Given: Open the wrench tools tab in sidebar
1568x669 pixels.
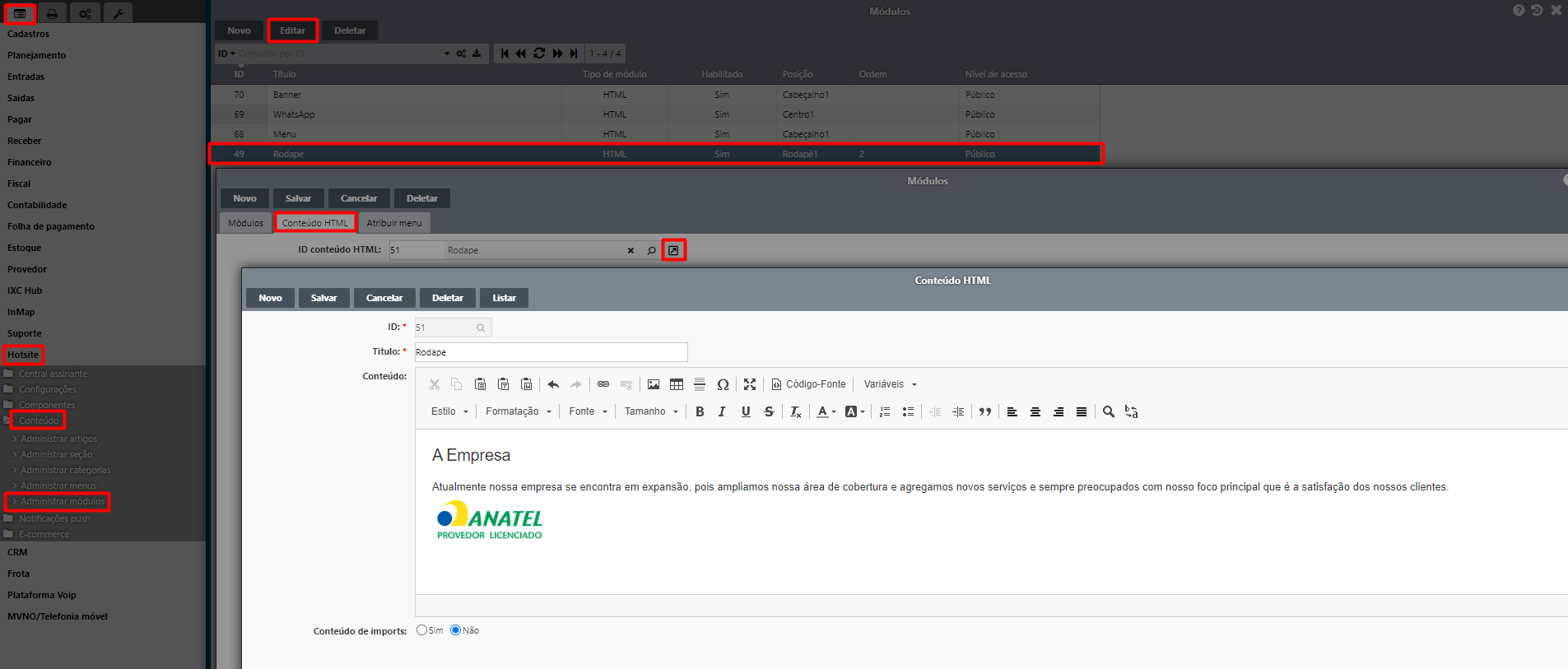Looking at the screenshot, I should [118, 13].
